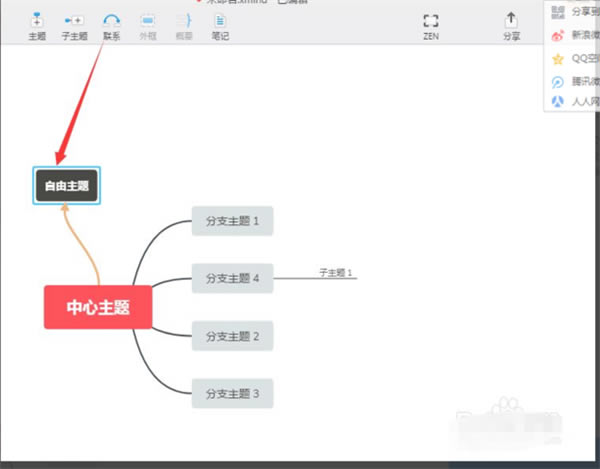
Task: Select the 子主题 1 subtopic
Action: pyautogui.click(x=336, y=272)
